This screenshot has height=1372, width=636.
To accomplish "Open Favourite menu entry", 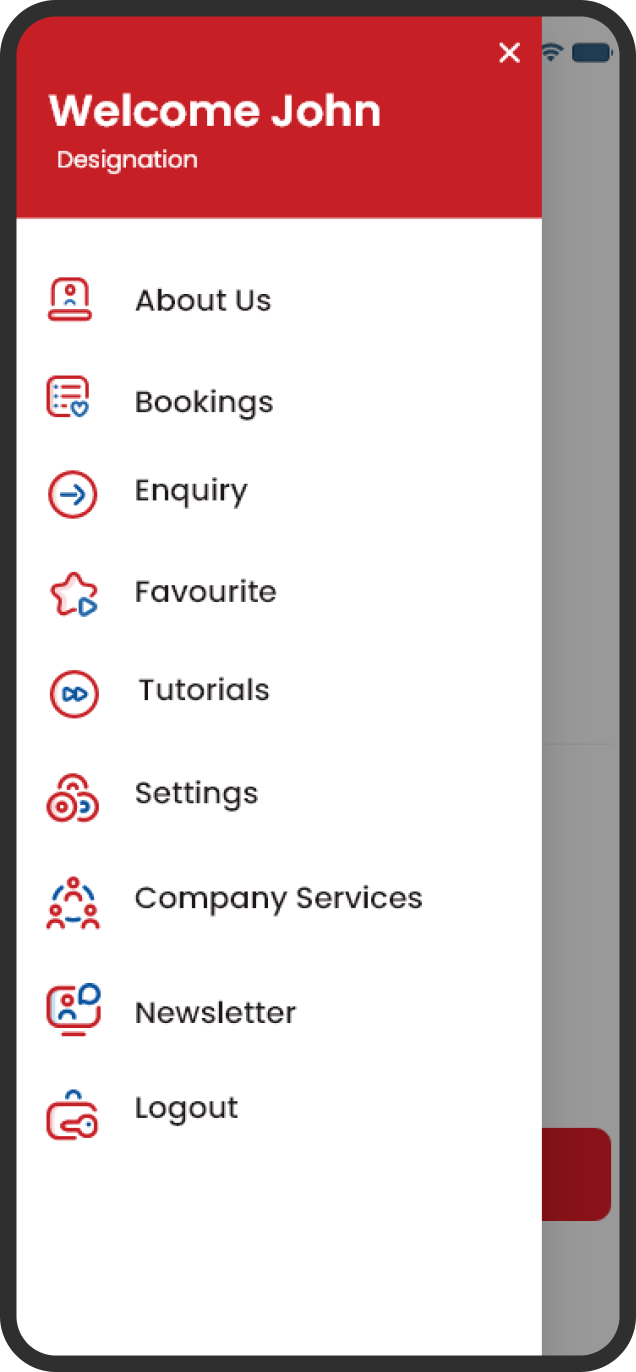I will pos(206,591).
